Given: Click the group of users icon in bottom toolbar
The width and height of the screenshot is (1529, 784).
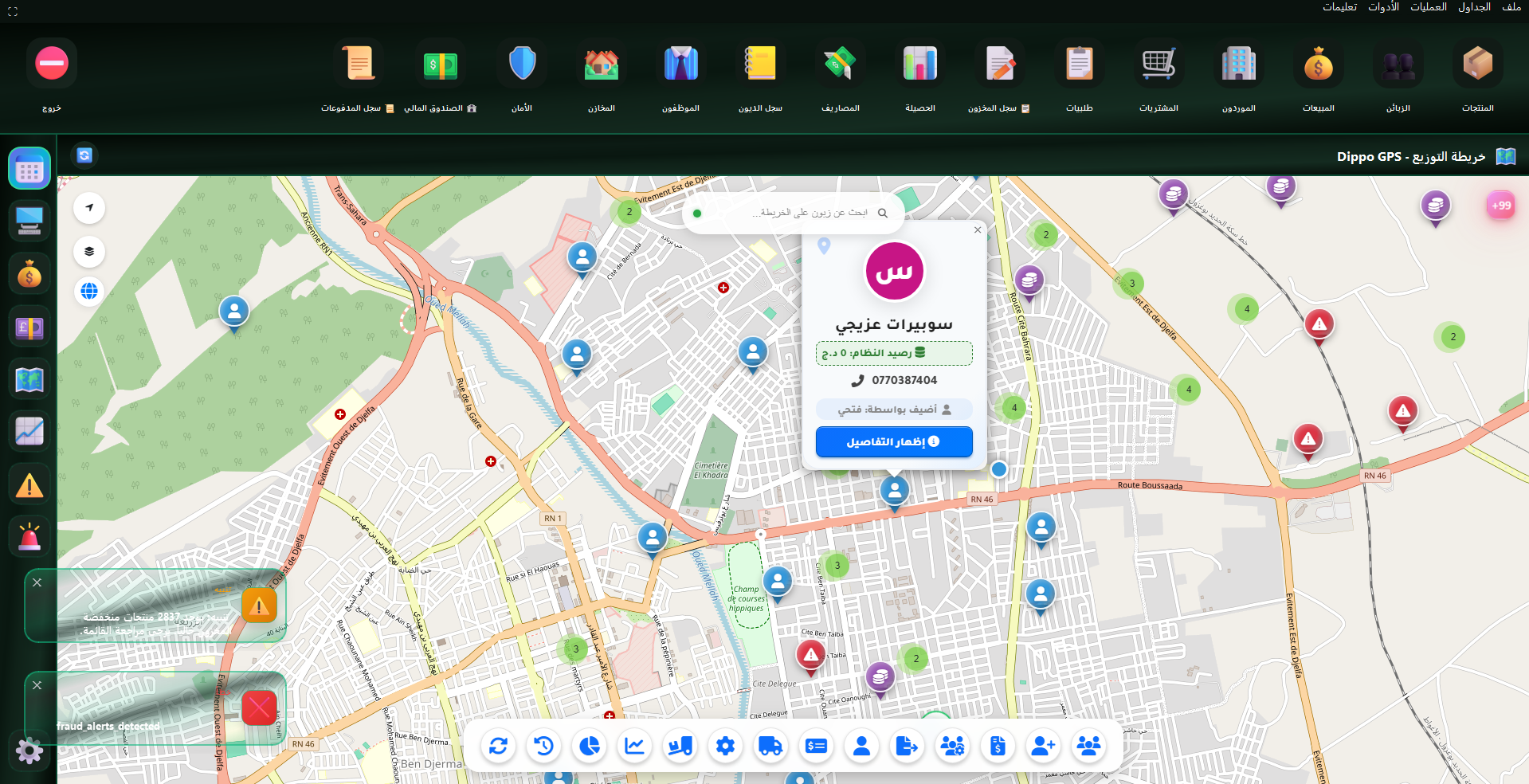Looking at the screenshot, I should tap(1089, 746).
